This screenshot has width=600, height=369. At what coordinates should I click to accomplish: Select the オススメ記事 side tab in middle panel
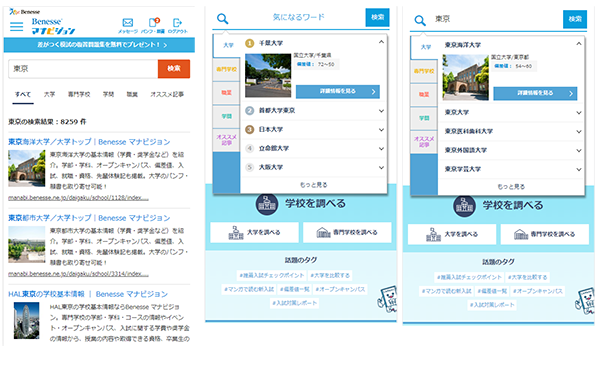[227, 140]
